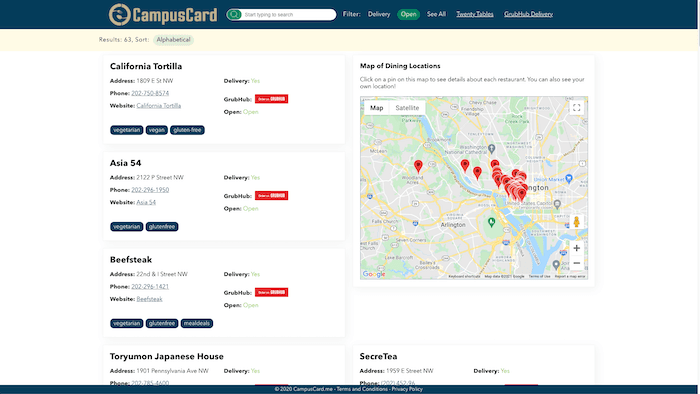Click Report a map error

click(x=570, y=277)
